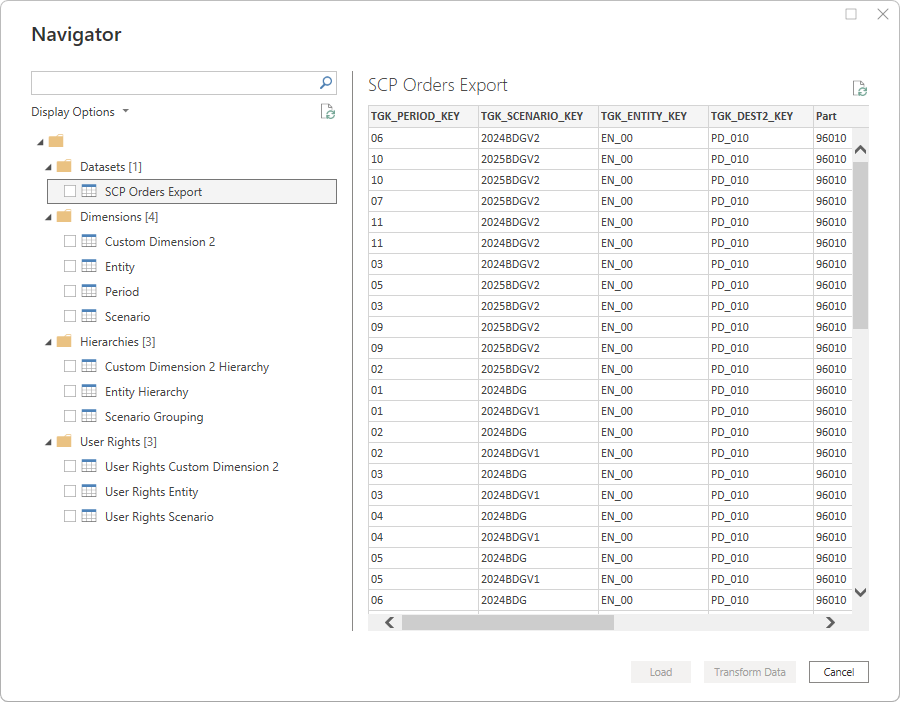
Task: Click the search magnifier icon
Action: click(x=326, y=83)
